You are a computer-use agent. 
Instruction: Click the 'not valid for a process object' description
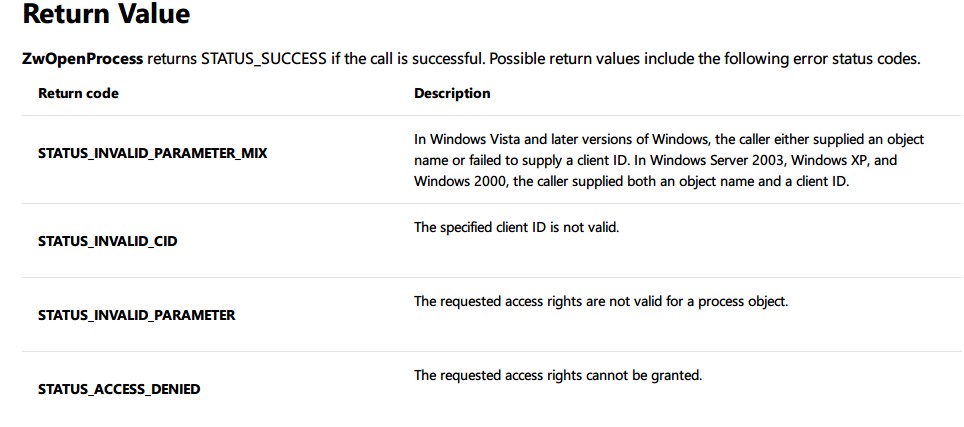pos(601,302)
